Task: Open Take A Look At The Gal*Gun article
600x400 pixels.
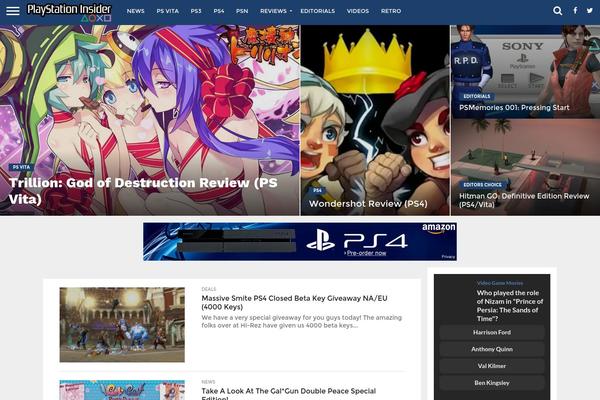Action: click(x=289, y=394)
